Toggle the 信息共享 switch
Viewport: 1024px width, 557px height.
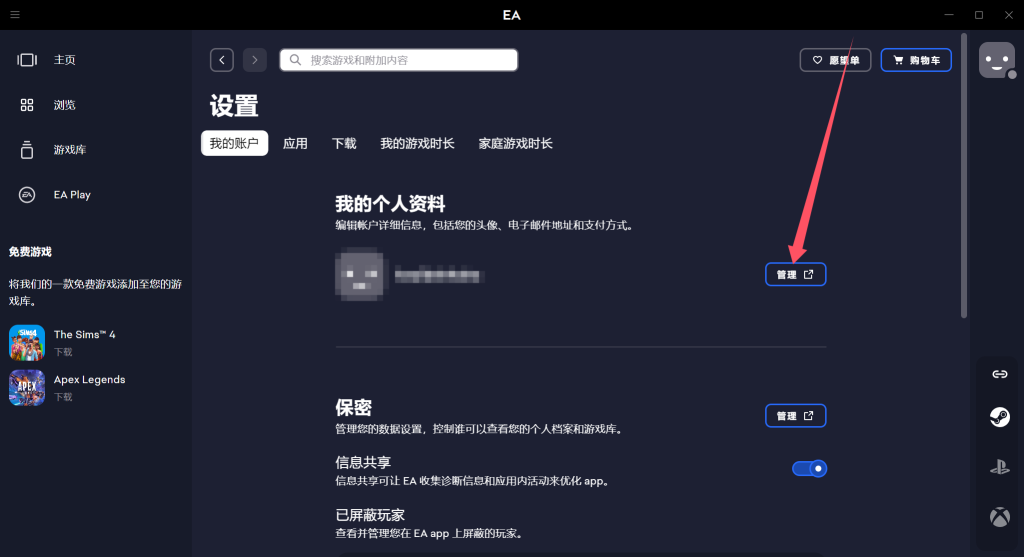click(809, 469)
